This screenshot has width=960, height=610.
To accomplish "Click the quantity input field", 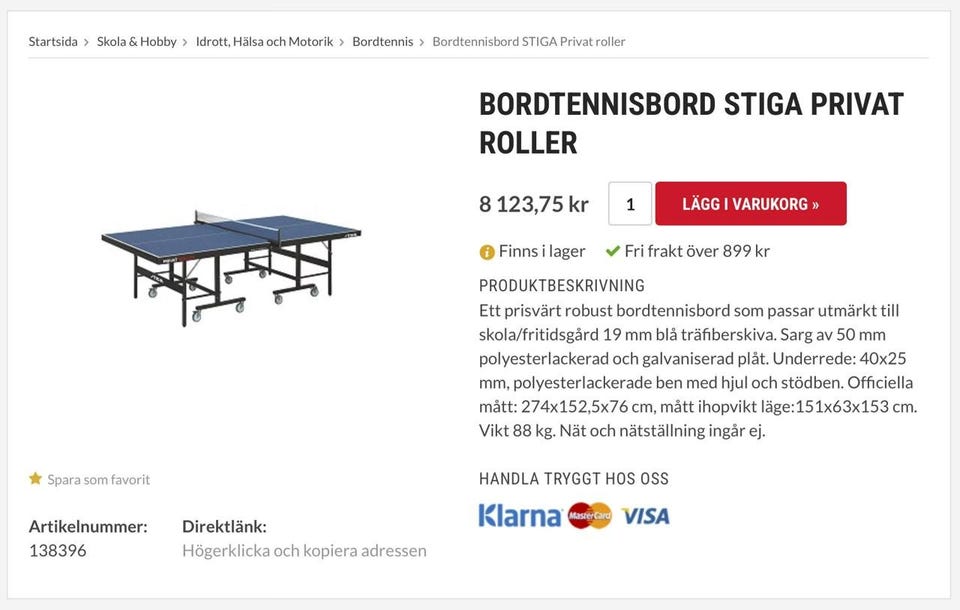I will pyautogui.click(x=630, y=204).
